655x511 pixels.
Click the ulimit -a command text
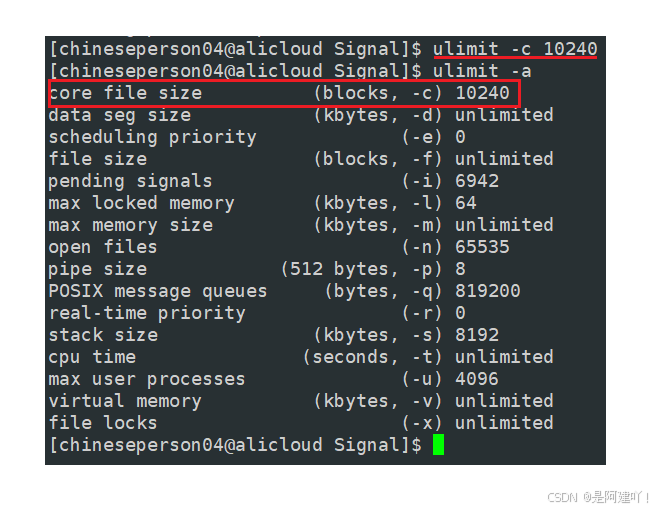pos(482,71)
